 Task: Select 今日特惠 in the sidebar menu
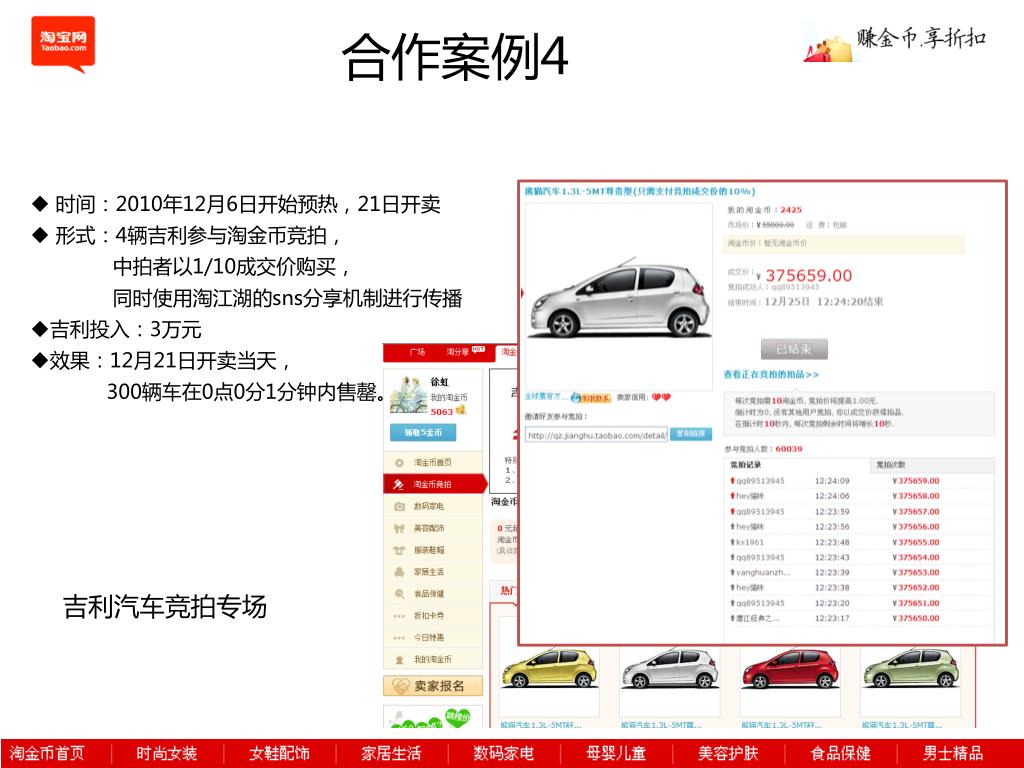click(435, 637)
